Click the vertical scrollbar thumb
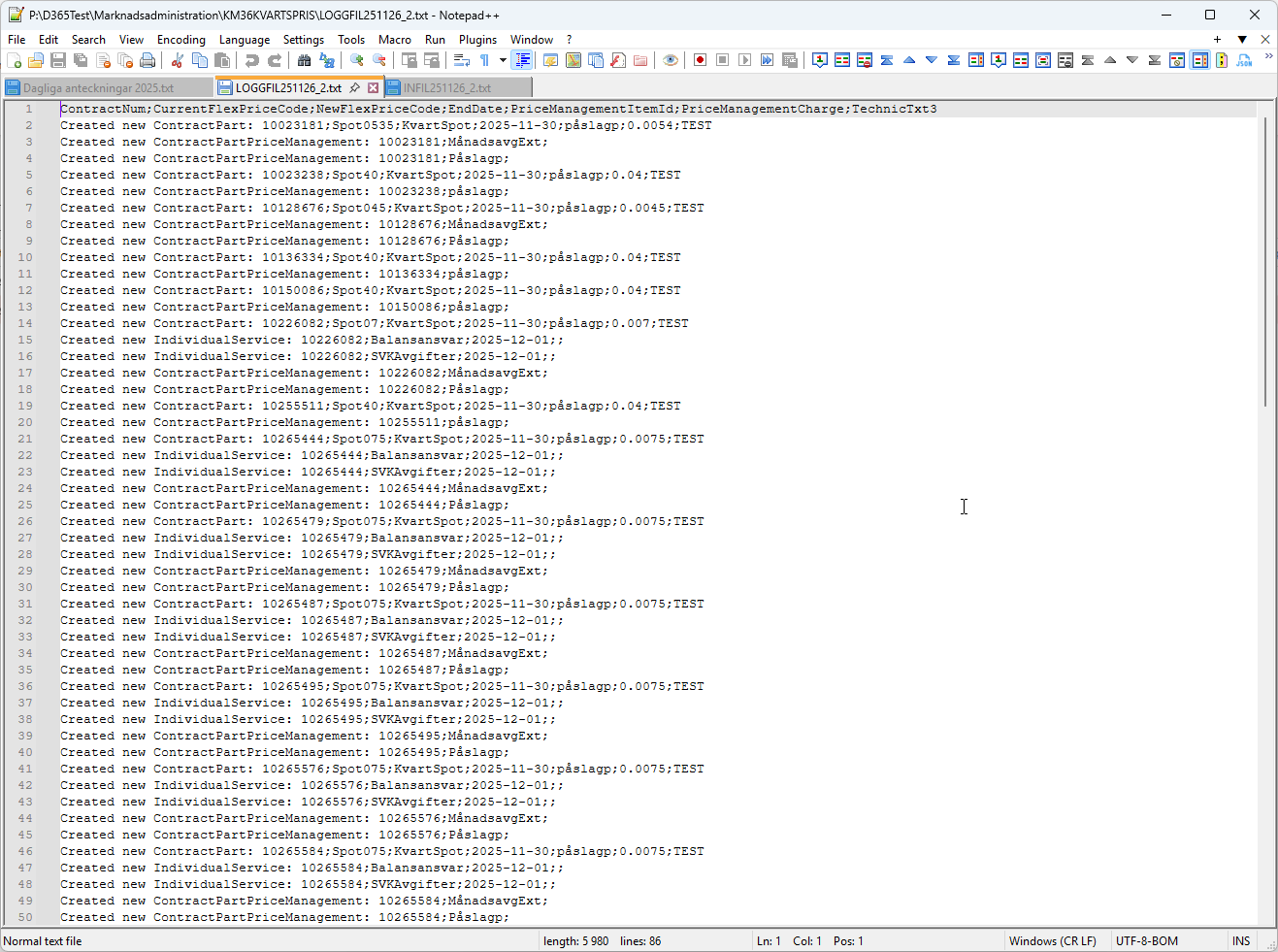The image size is (1278, 952). point(1265,262)
